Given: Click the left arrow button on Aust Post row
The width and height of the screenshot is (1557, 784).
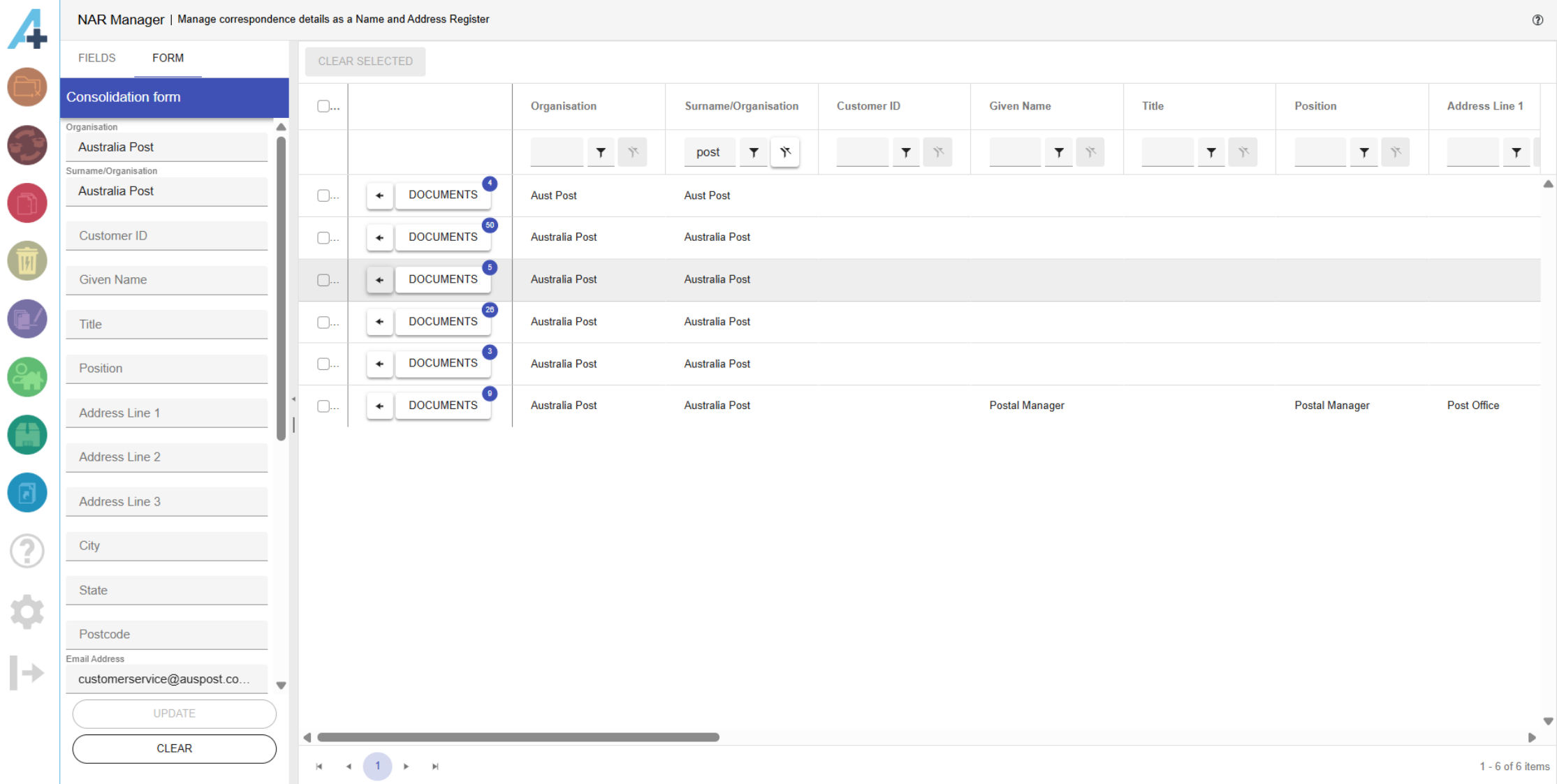Looking at the screenshot, I should point(379,195).
